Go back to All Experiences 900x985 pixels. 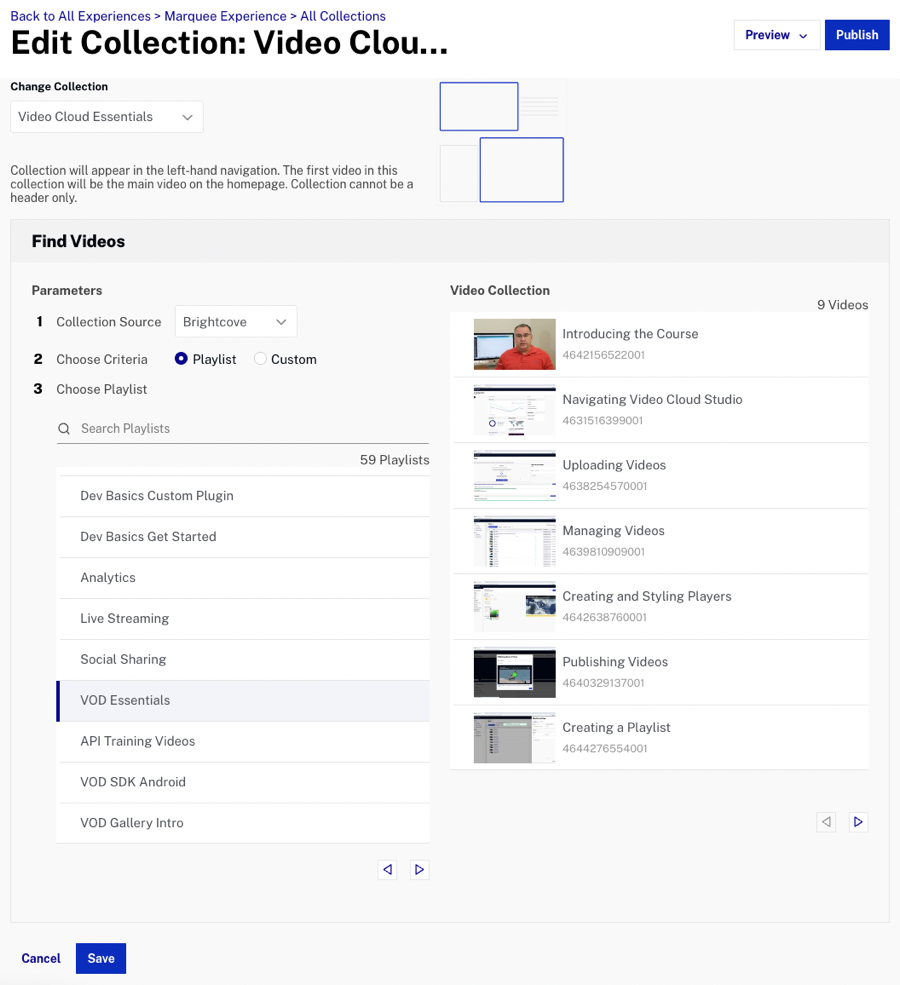80,16
